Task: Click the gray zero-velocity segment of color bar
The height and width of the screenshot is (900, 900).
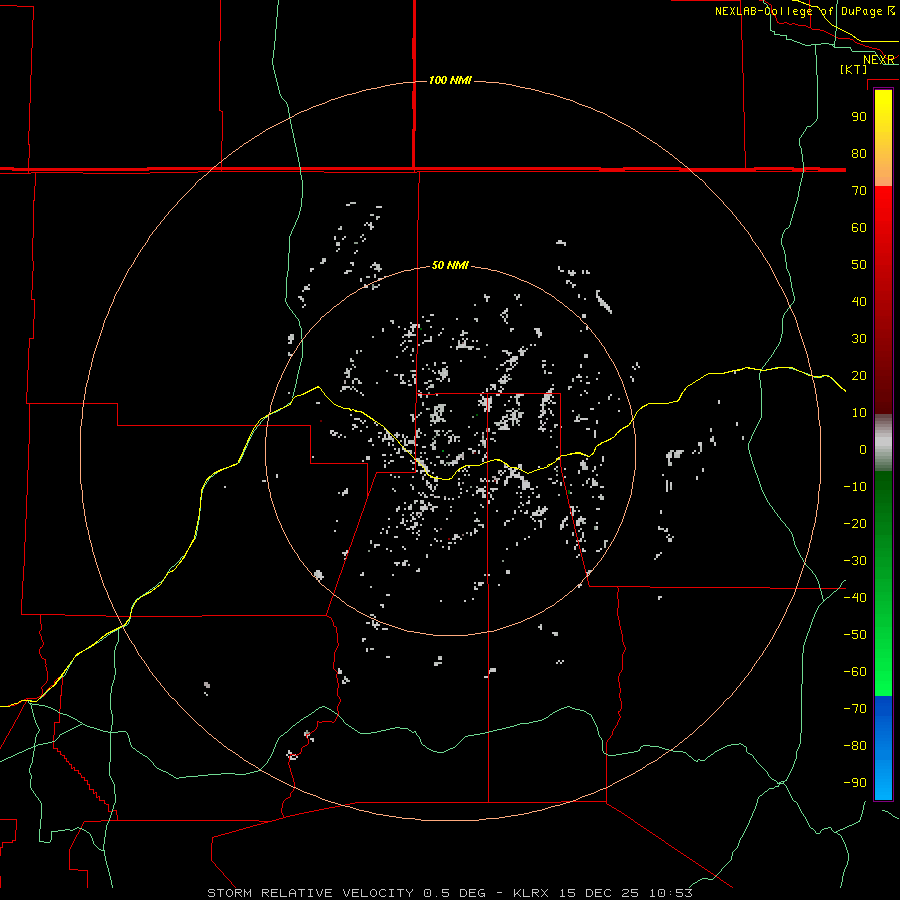Action: (x=883, y=443)
